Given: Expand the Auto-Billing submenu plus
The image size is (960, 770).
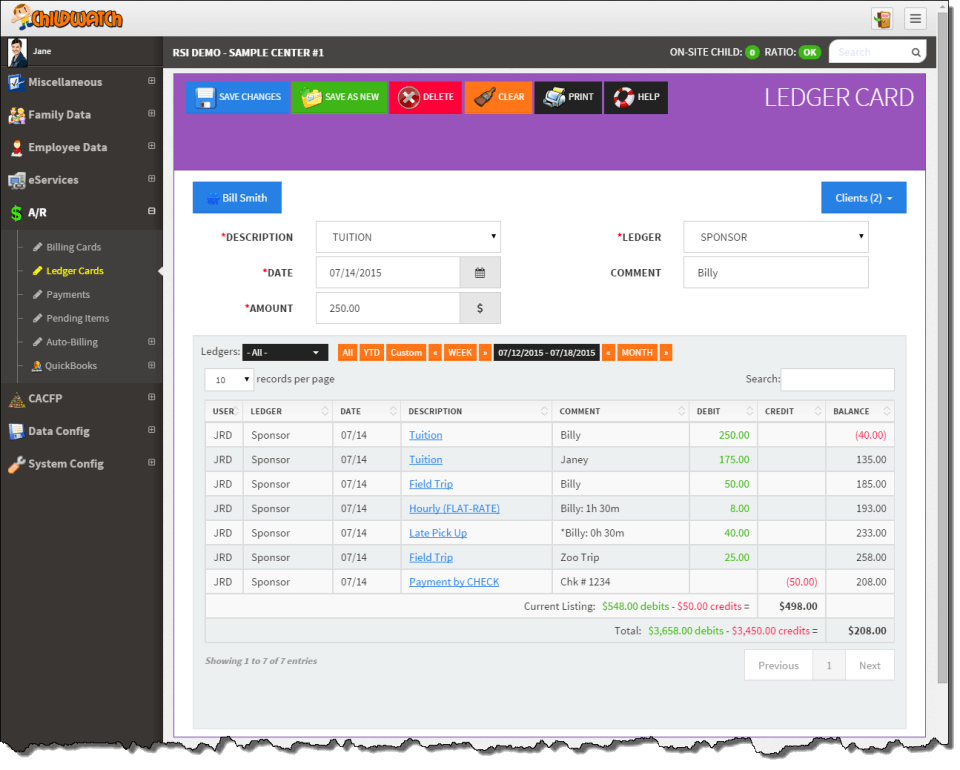Looking at the screenshot, I should (151, 342).
